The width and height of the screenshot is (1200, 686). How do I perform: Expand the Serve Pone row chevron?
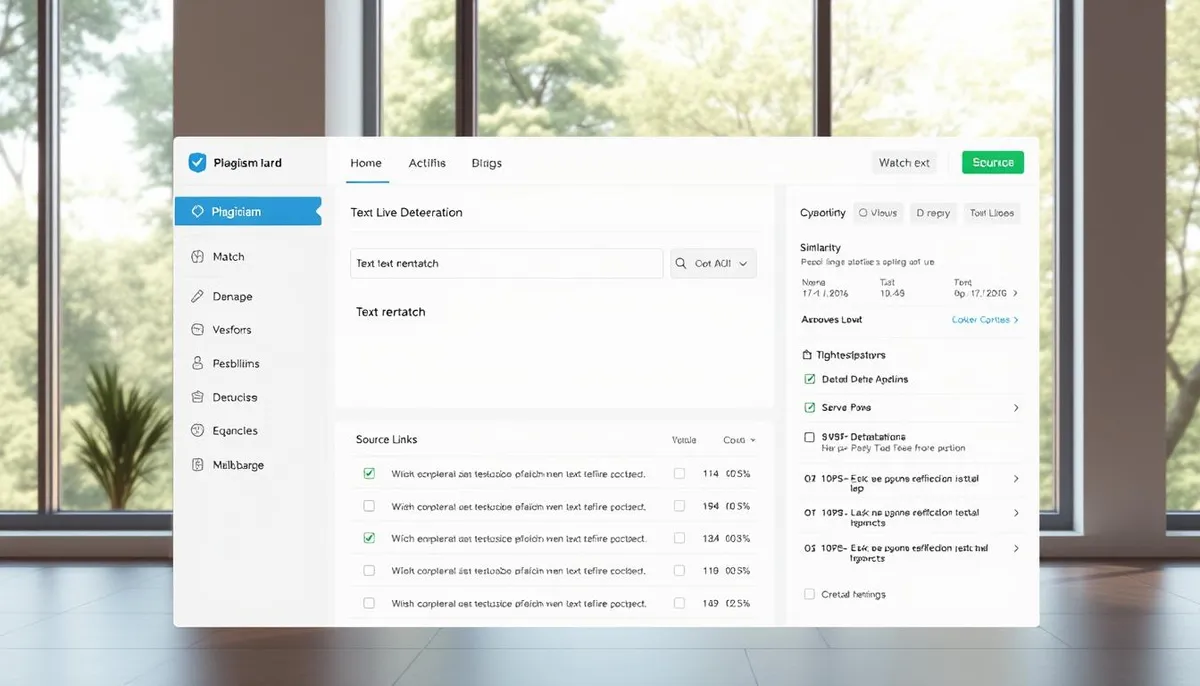(x=1016, y=408)
